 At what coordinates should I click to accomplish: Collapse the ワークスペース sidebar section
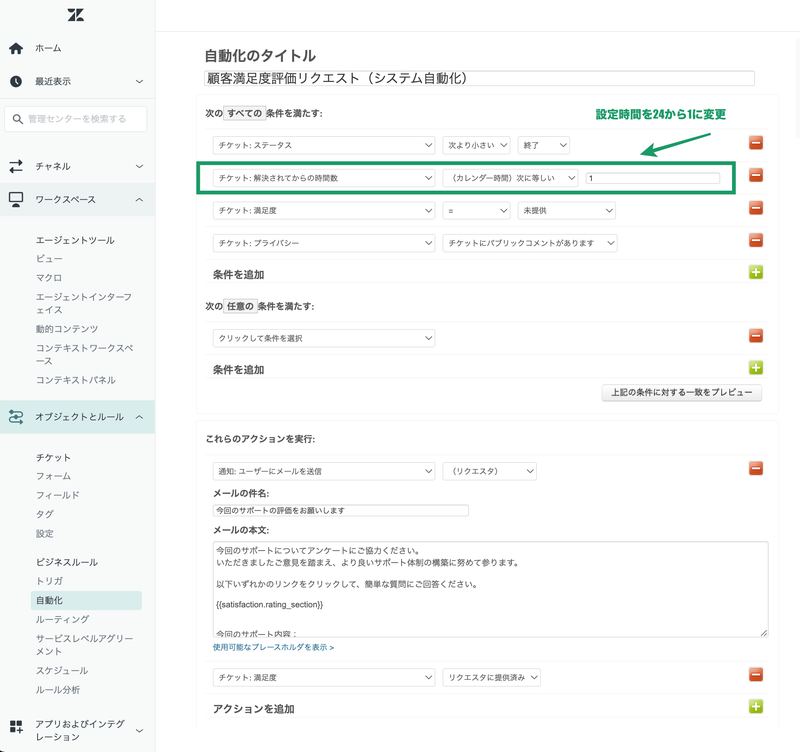pos(139,199)
